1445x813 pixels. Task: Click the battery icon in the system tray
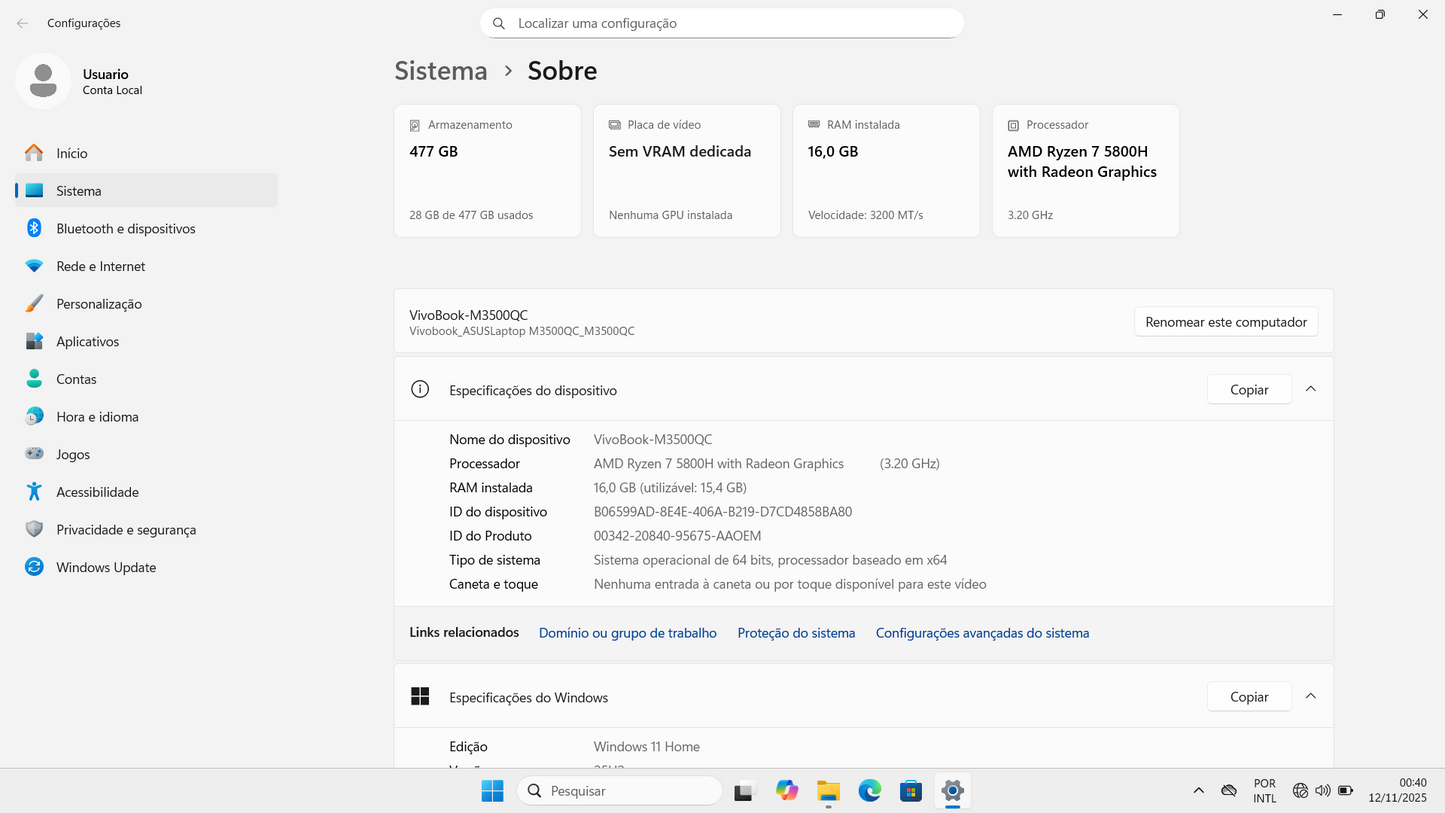pyautogui.click(x=1346, y=790)
